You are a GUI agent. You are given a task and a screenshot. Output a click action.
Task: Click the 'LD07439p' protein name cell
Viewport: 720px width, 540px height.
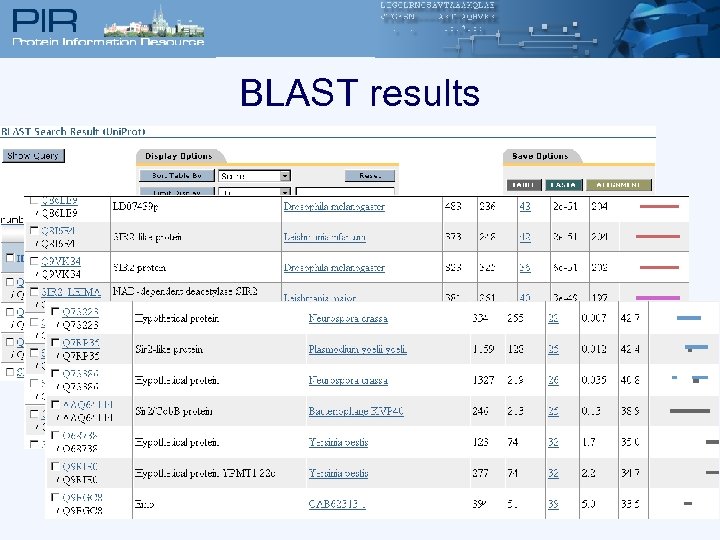tap(135, 207)
